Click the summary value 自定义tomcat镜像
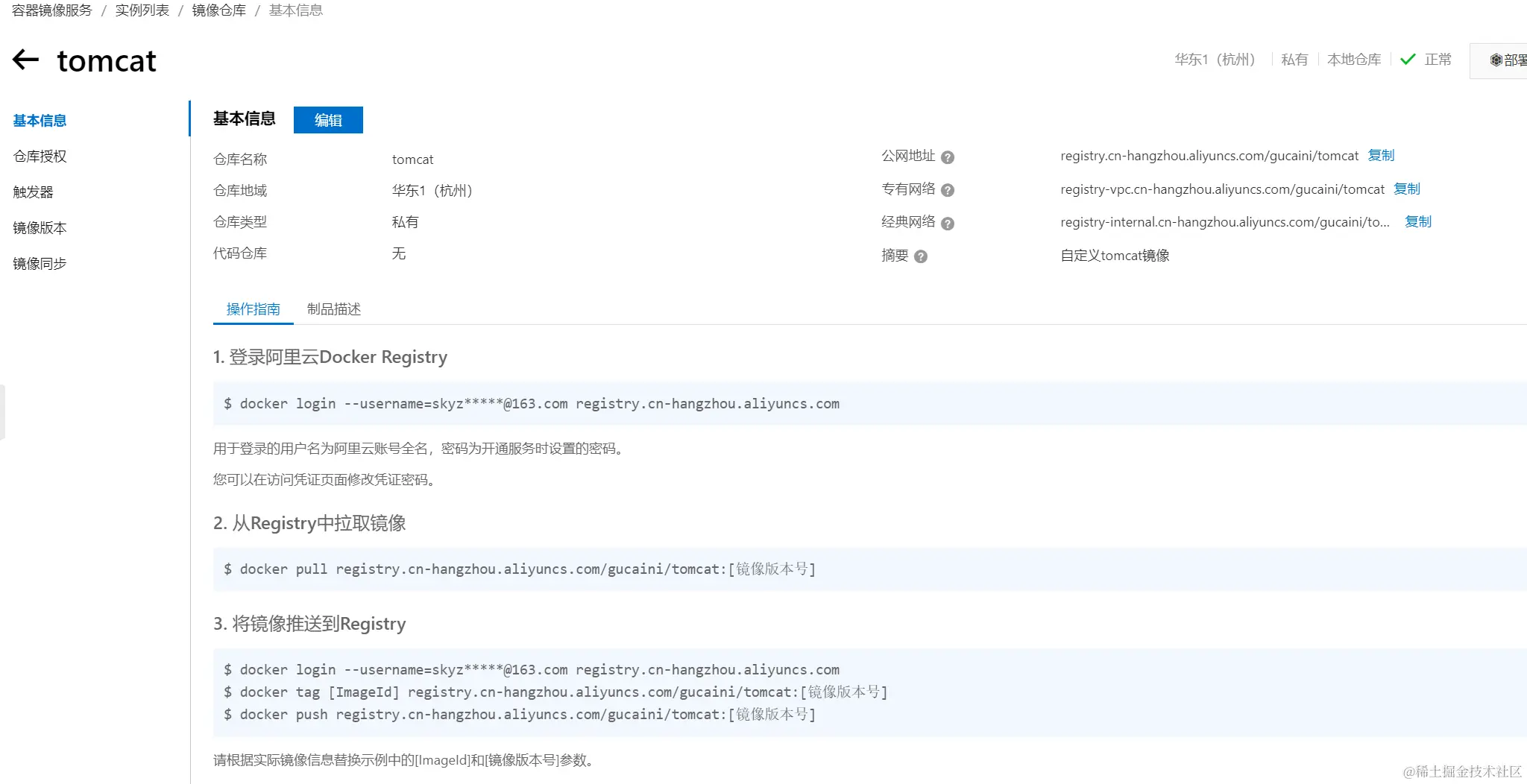 pos(1115,256)
